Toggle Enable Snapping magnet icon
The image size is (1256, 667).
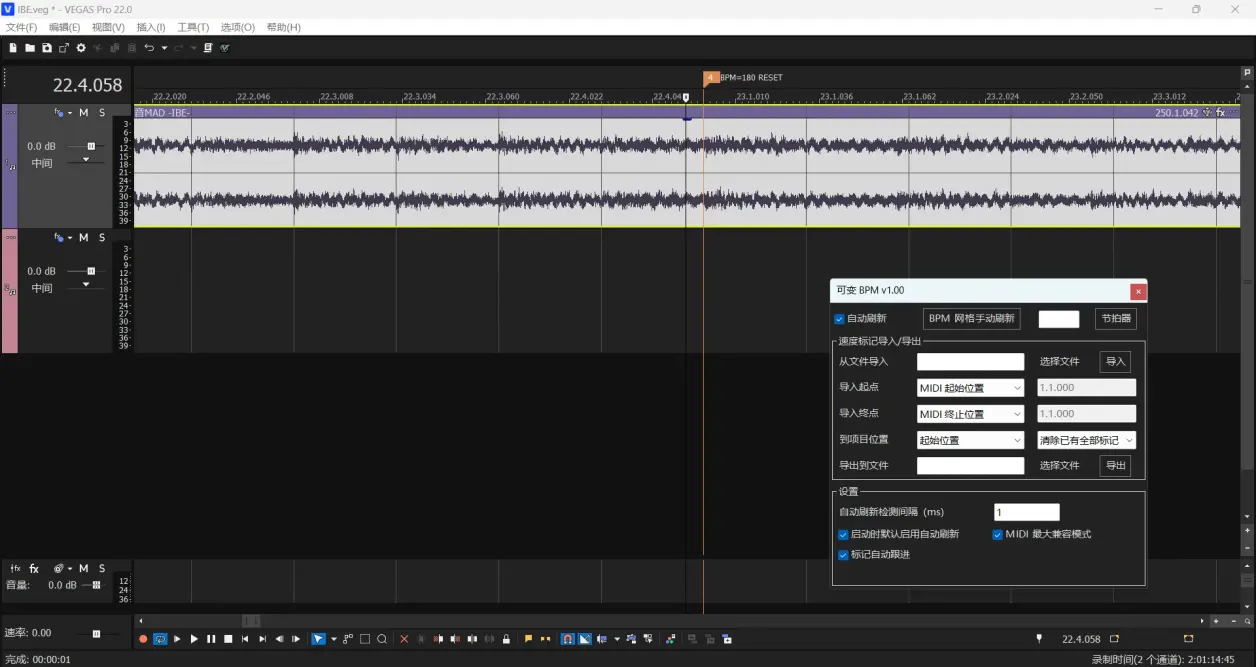(567, 639)
